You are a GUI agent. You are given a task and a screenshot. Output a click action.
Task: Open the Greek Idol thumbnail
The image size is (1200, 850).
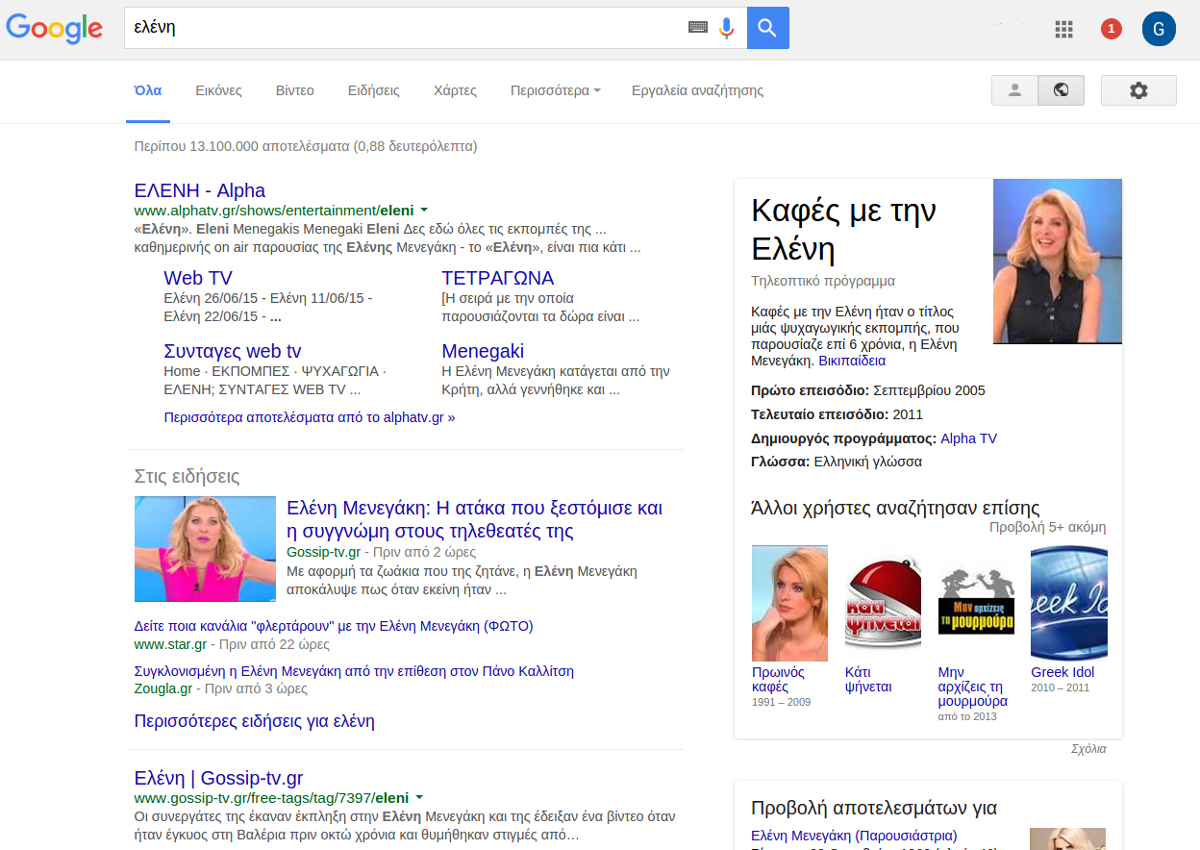[x=1069, y=603]
